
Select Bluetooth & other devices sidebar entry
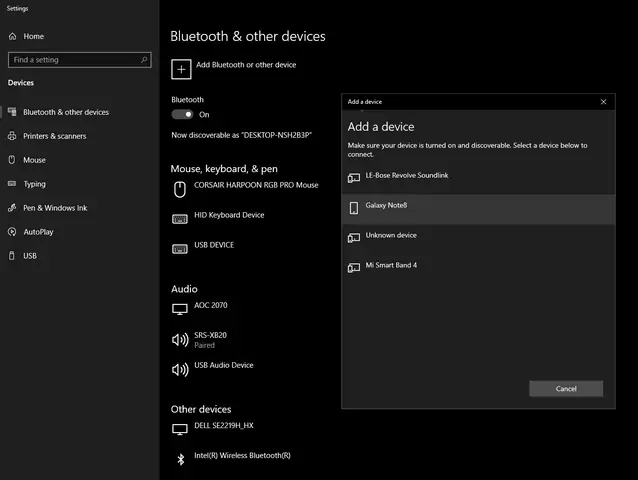point(66,112)
